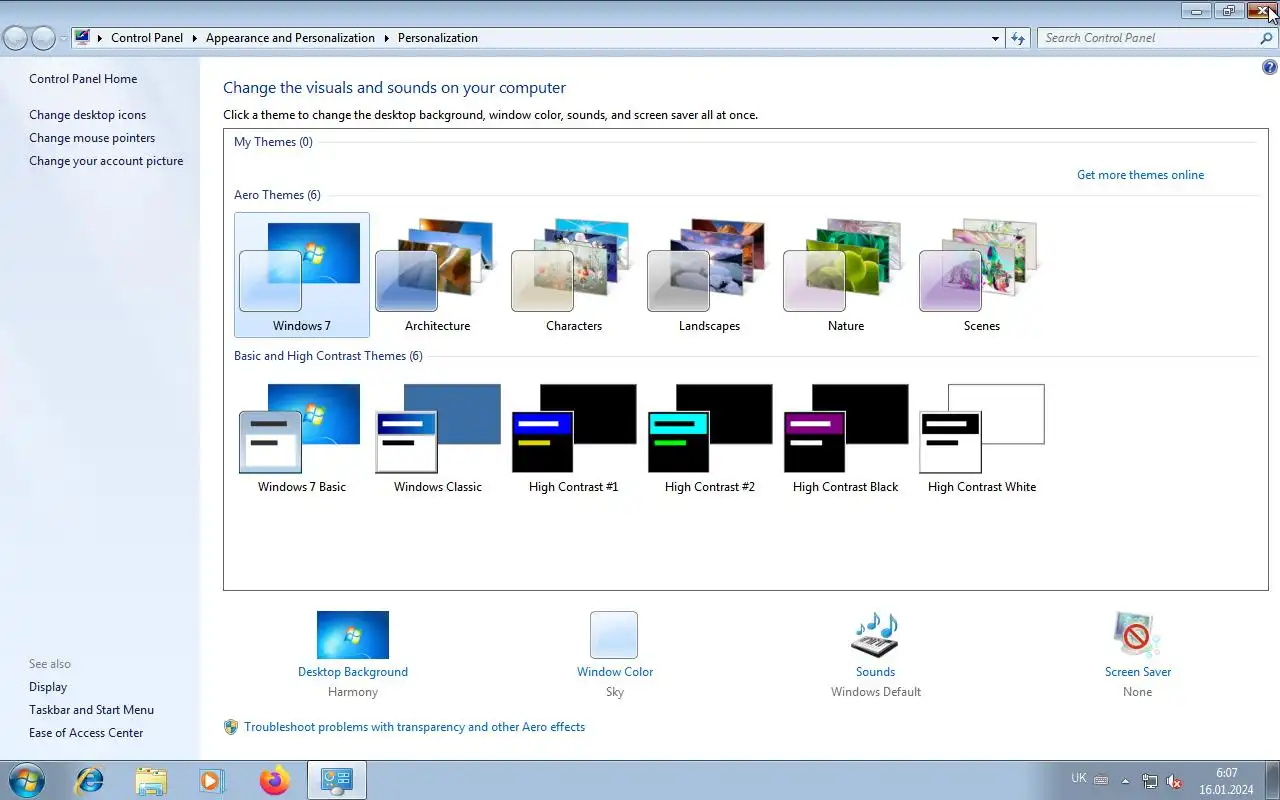Launch Internet Explorer from taskbar
Screen dimensions: 1280x800
click(x=89, y=780)
